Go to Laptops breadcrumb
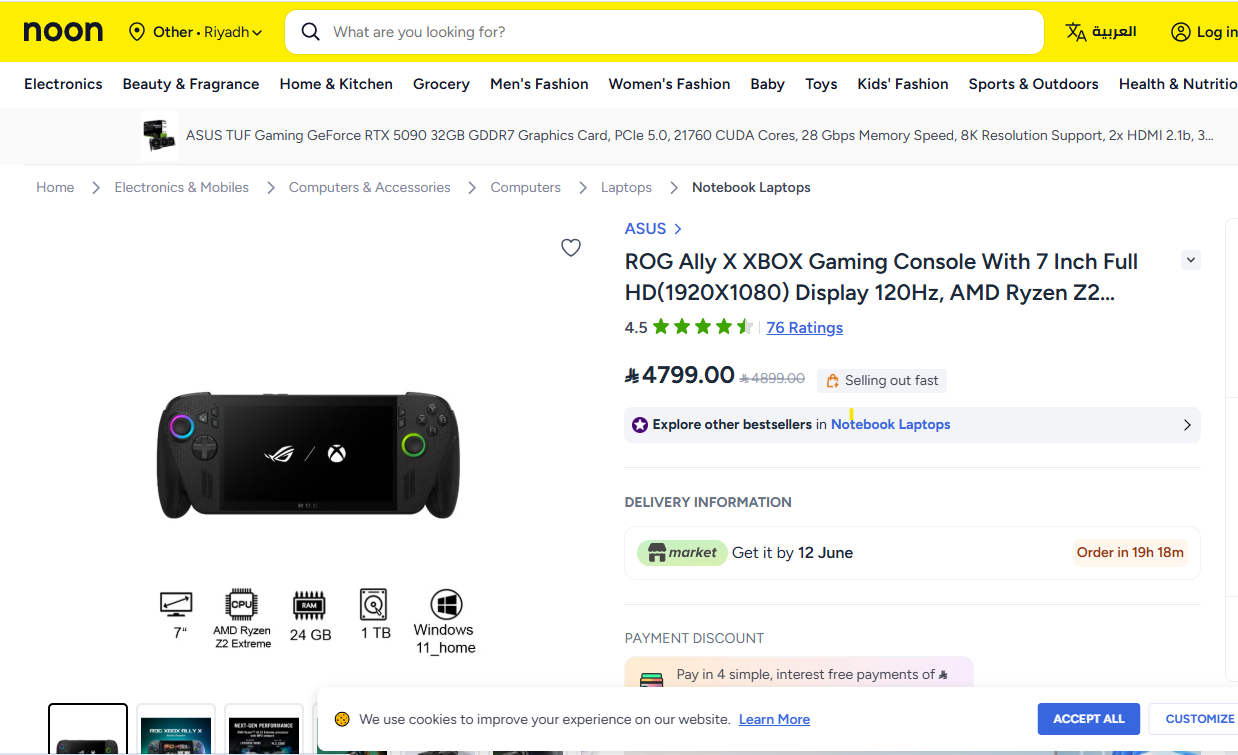This screenshot has width=1238, height=755. 626,187
